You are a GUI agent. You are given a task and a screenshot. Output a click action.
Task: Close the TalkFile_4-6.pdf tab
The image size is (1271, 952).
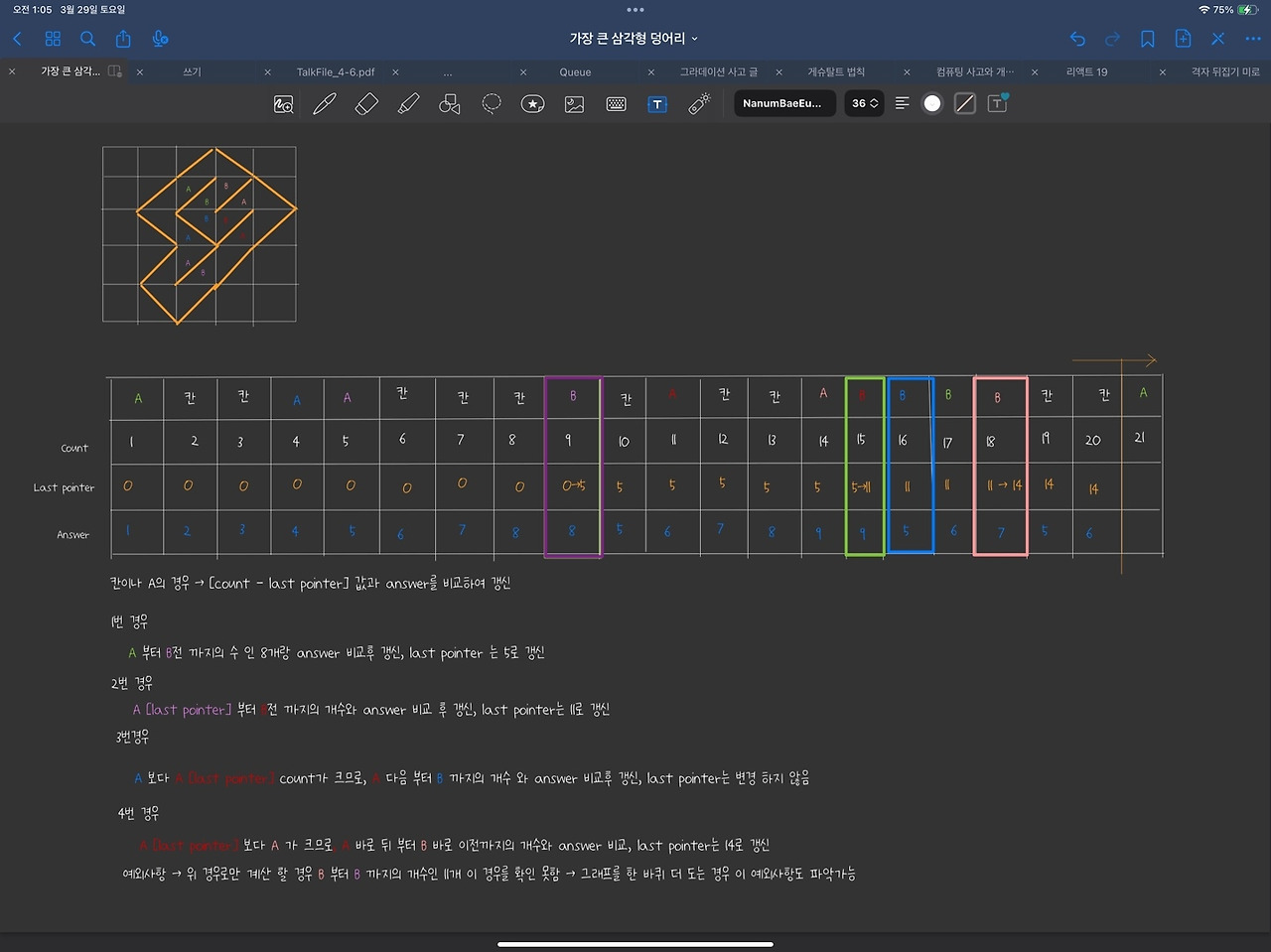point(267,71)
